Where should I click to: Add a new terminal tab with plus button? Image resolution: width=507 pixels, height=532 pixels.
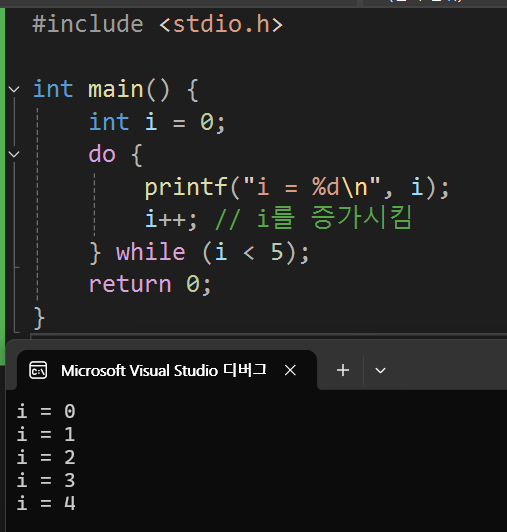tap(343, 370)
